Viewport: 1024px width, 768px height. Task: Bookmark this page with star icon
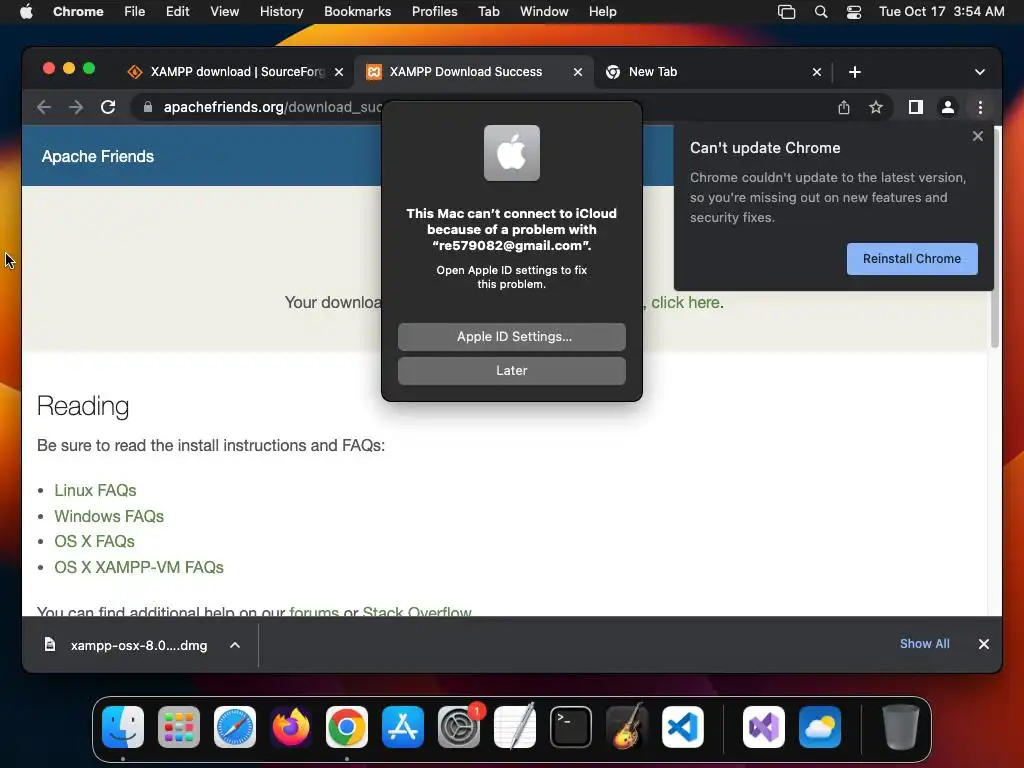876,107
